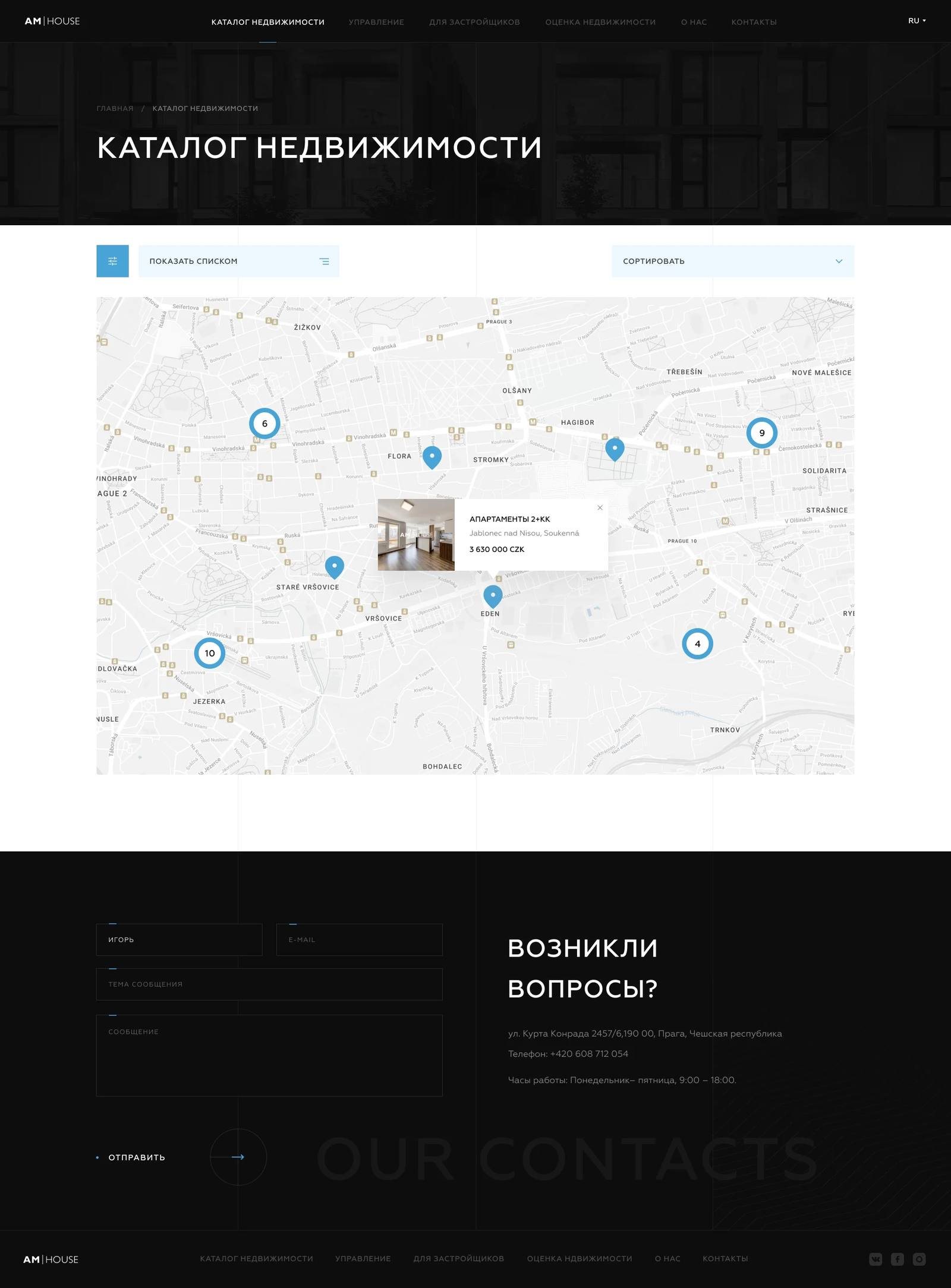Viewport: 951px width, 1288px height.
Task: Click the Отправить button
Action: [x=136, y=1157]
